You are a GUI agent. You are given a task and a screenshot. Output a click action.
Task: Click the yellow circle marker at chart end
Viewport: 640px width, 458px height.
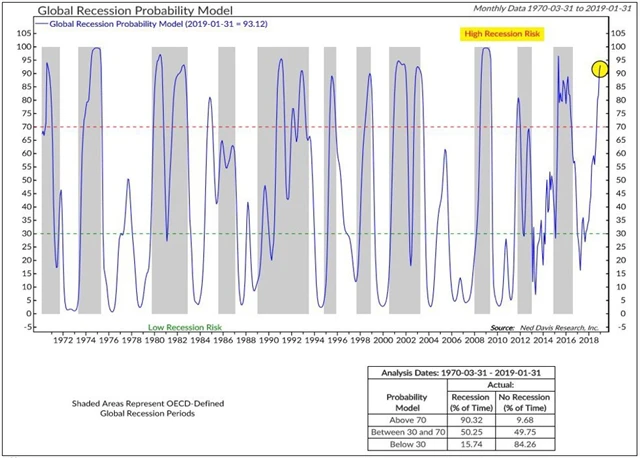[599, 69]
